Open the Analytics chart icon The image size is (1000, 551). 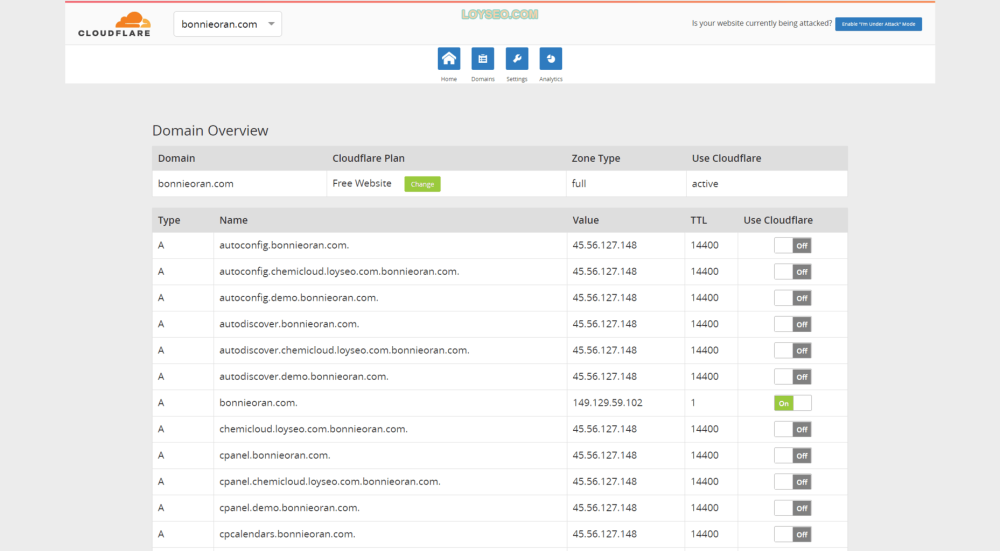pos(550,59)
